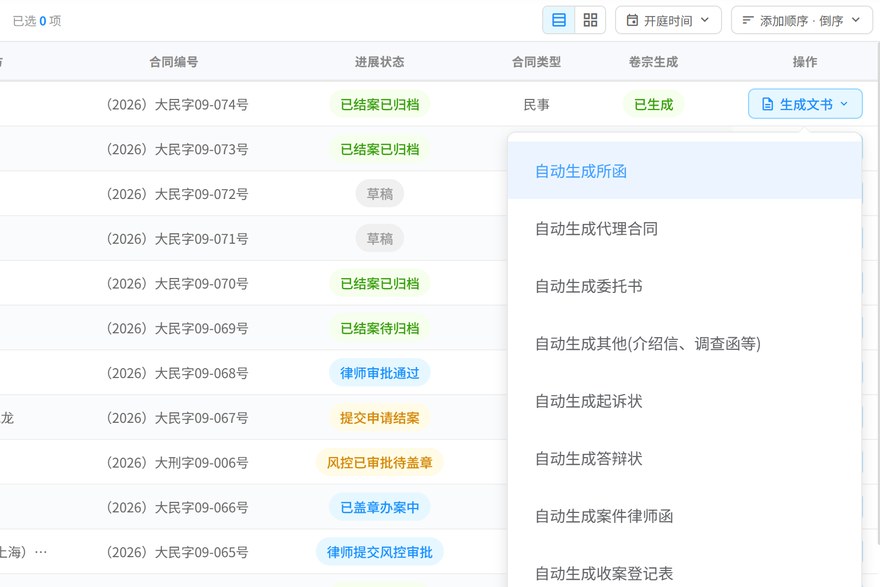Click the 已结案待归档 status tag
This screenshot has height=587, width=880.
point(379,328)
